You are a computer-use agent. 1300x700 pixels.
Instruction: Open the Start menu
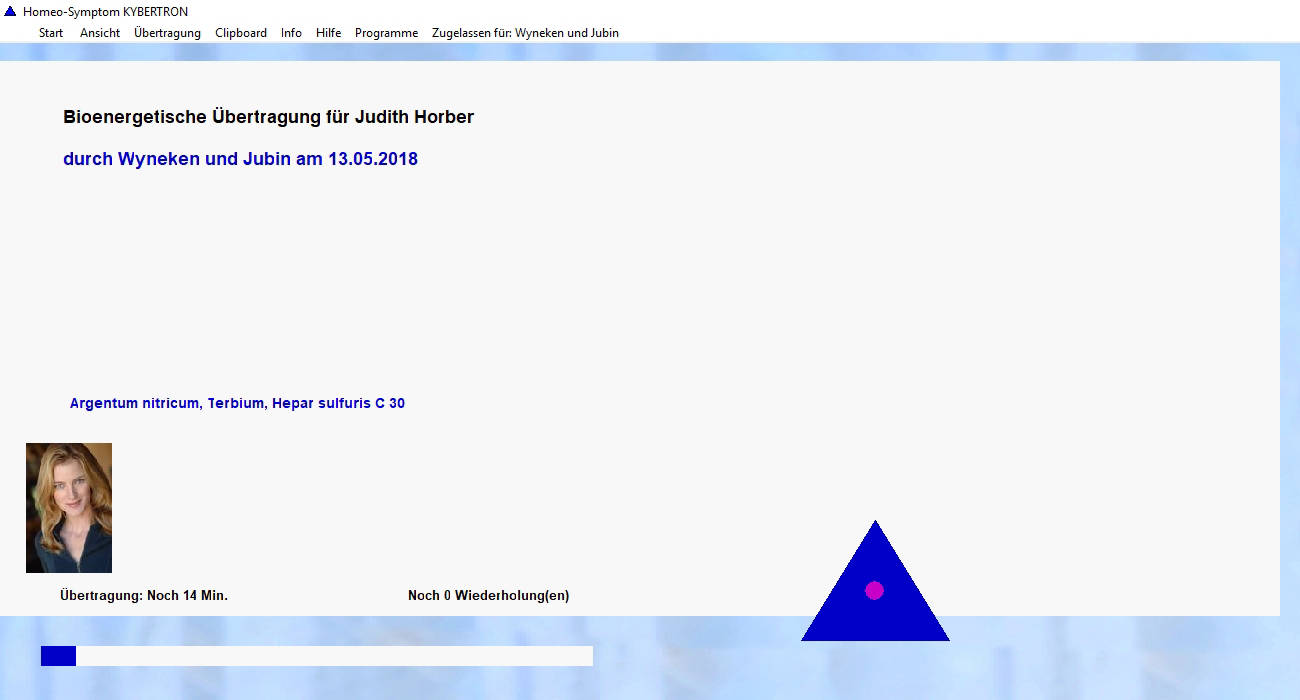[51, 33]
